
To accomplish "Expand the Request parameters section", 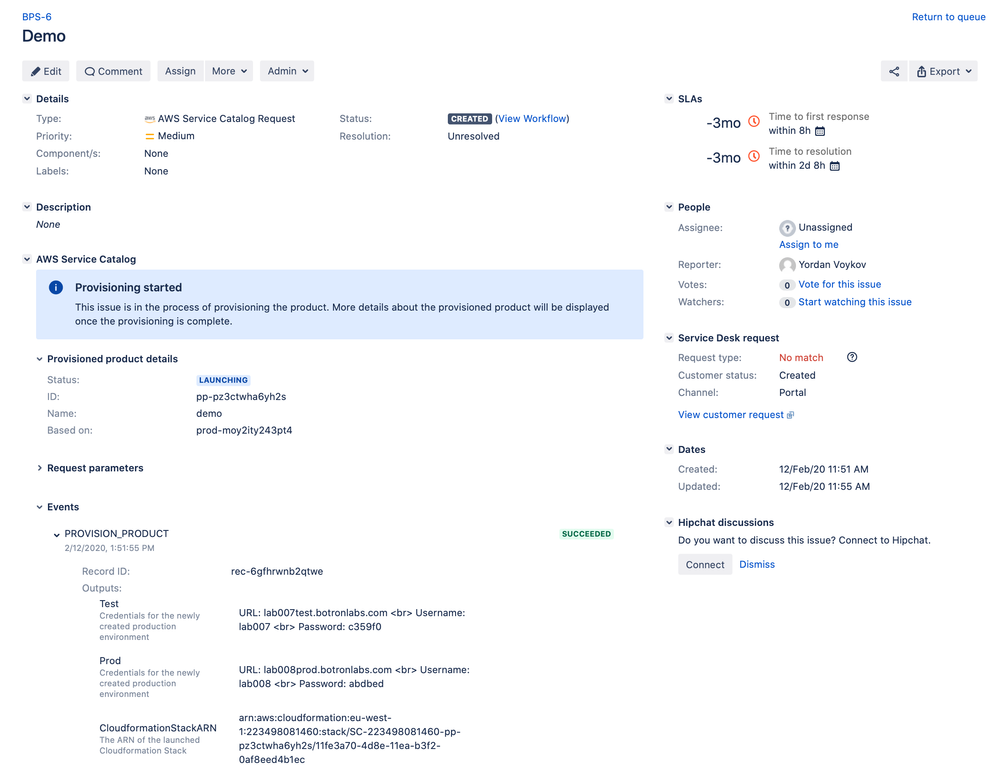I will 39,467.
